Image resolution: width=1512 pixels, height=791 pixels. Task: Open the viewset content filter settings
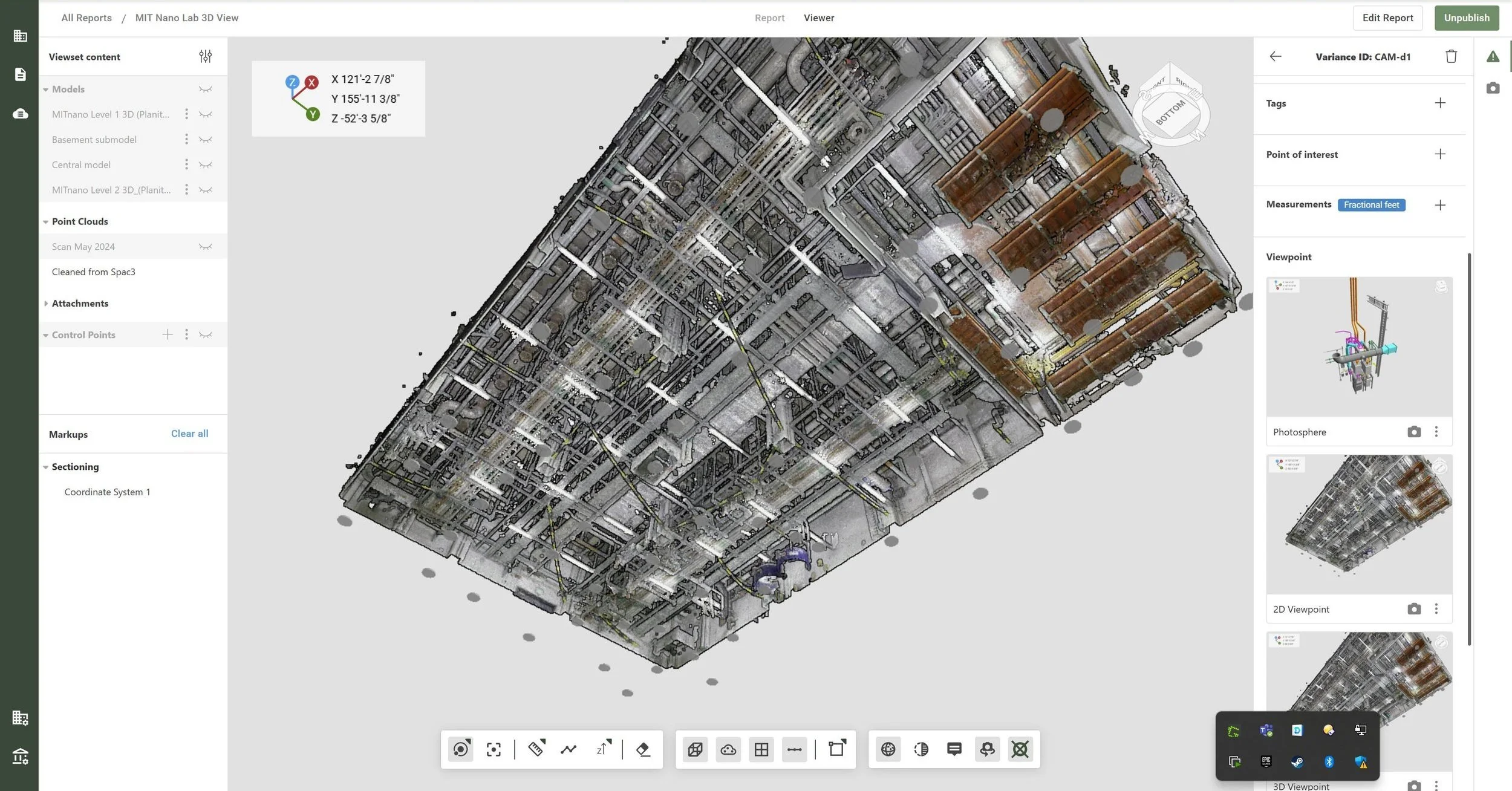(x=205, y=56)
